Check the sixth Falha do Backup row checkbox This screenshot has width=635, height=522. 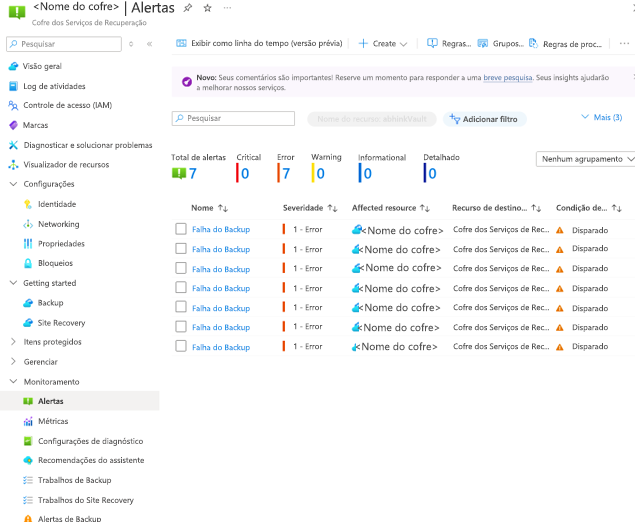(181, 326)
